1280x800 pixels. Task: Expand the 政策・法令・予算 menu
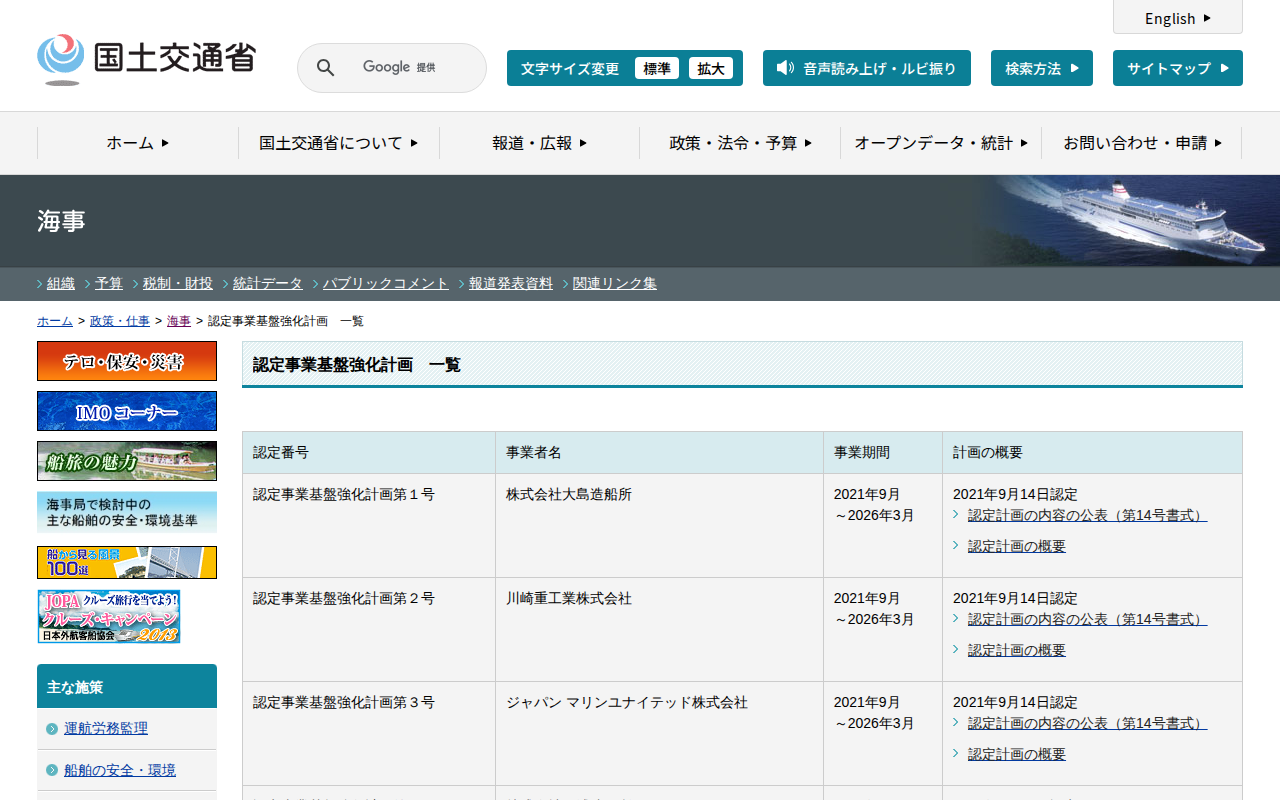[x=740, y=143]
